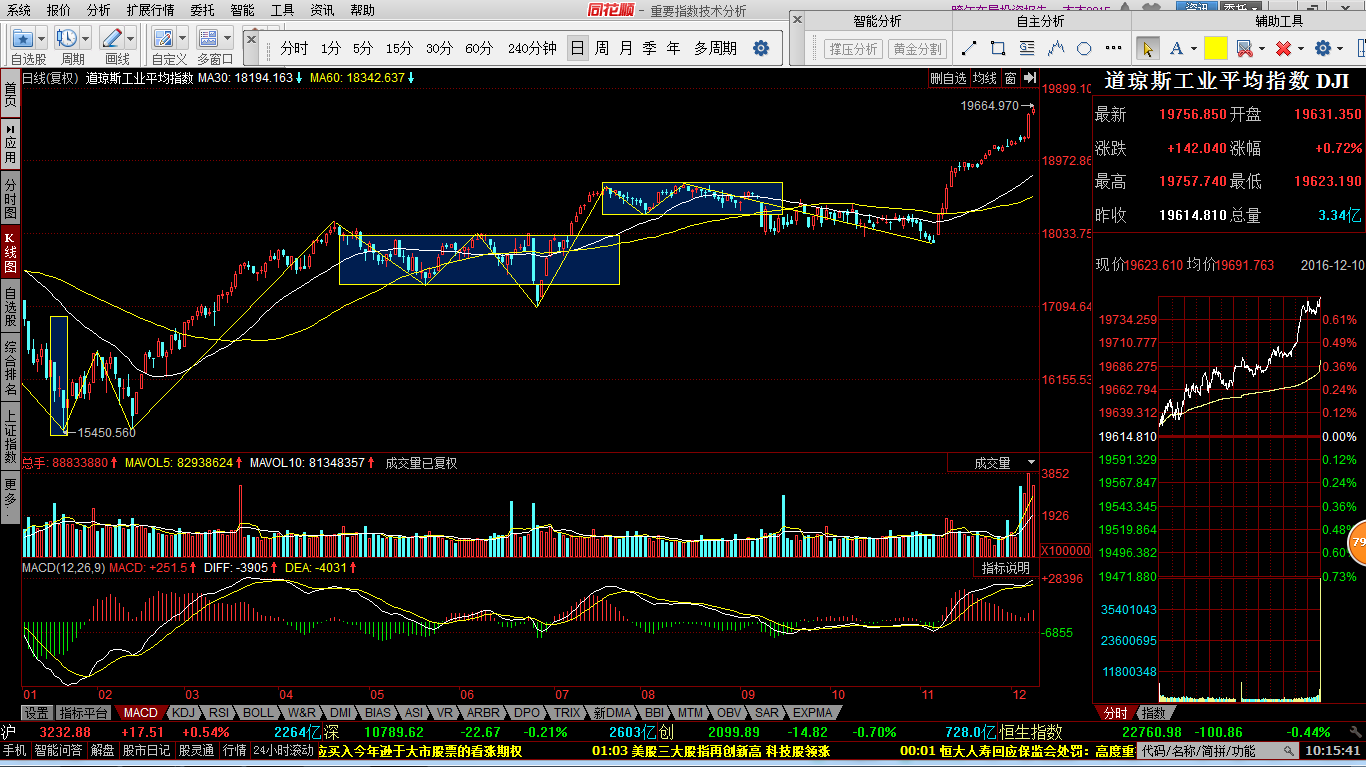1366x767 pixels.
Task: Activate the arrow pointer select tool
Action: (x=1148, y=48)
